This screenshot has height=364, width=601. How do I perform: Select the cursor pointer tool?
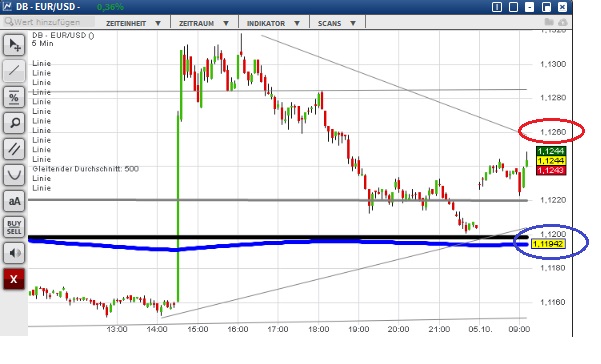(x=14, y=45)
